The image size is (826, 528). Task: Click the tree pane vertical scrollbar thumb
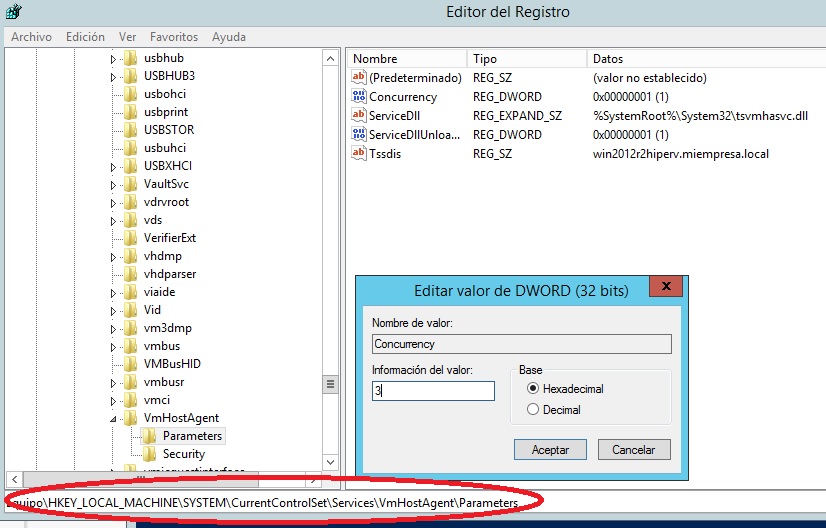pos(331,385)
